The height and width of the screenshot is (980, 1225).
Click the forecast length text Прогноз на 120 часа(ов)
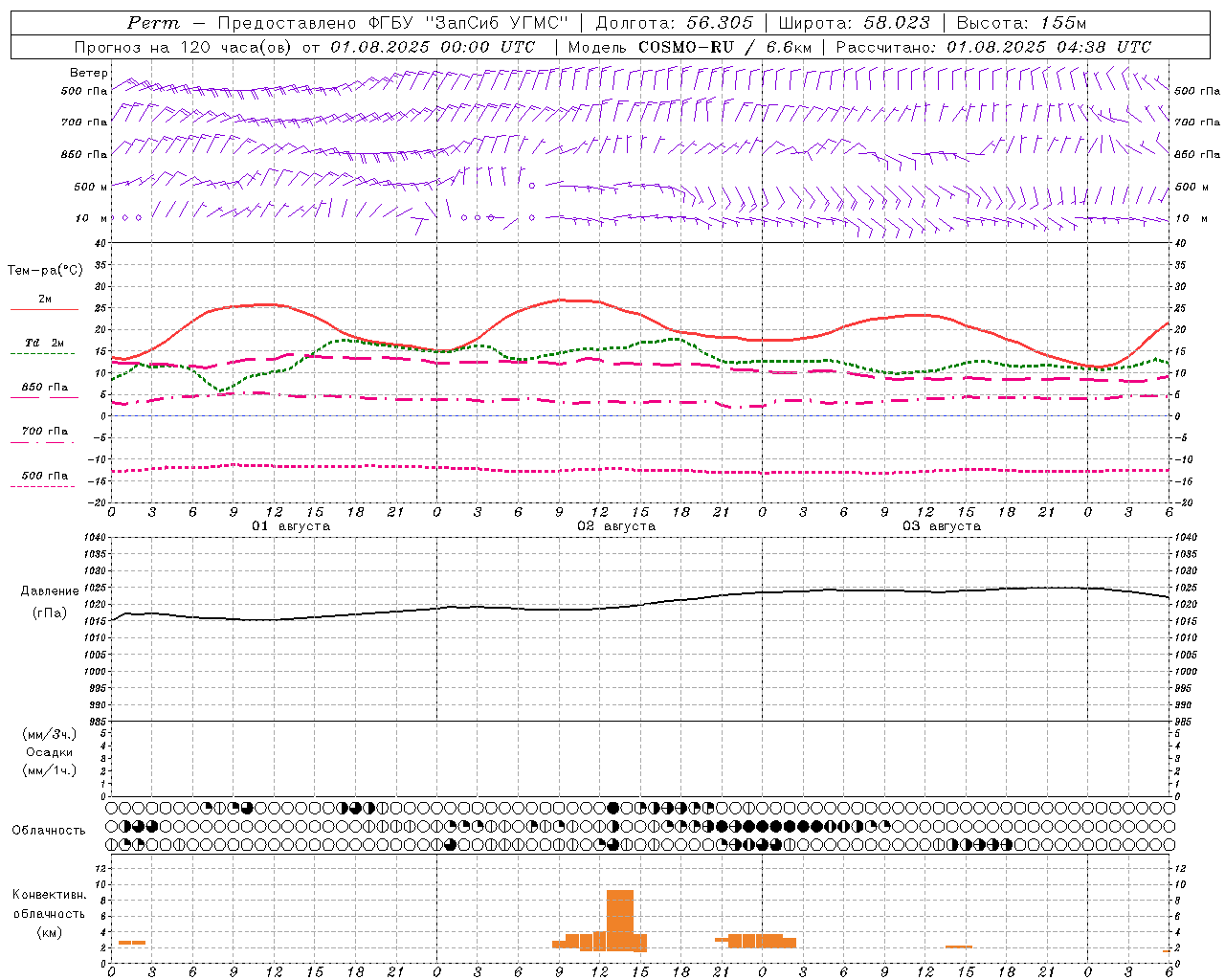pos(185,47)
